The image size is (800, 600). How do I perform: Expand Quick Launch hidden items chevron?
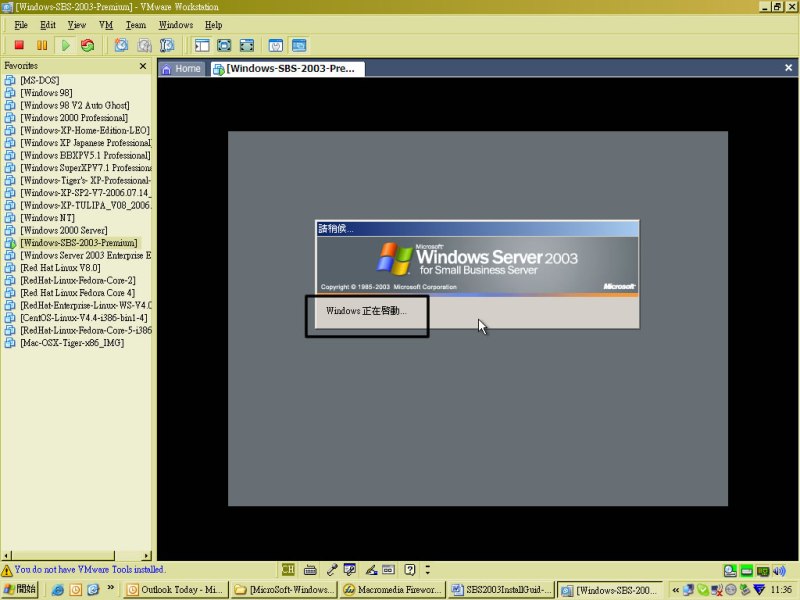[x=111, y=588]
